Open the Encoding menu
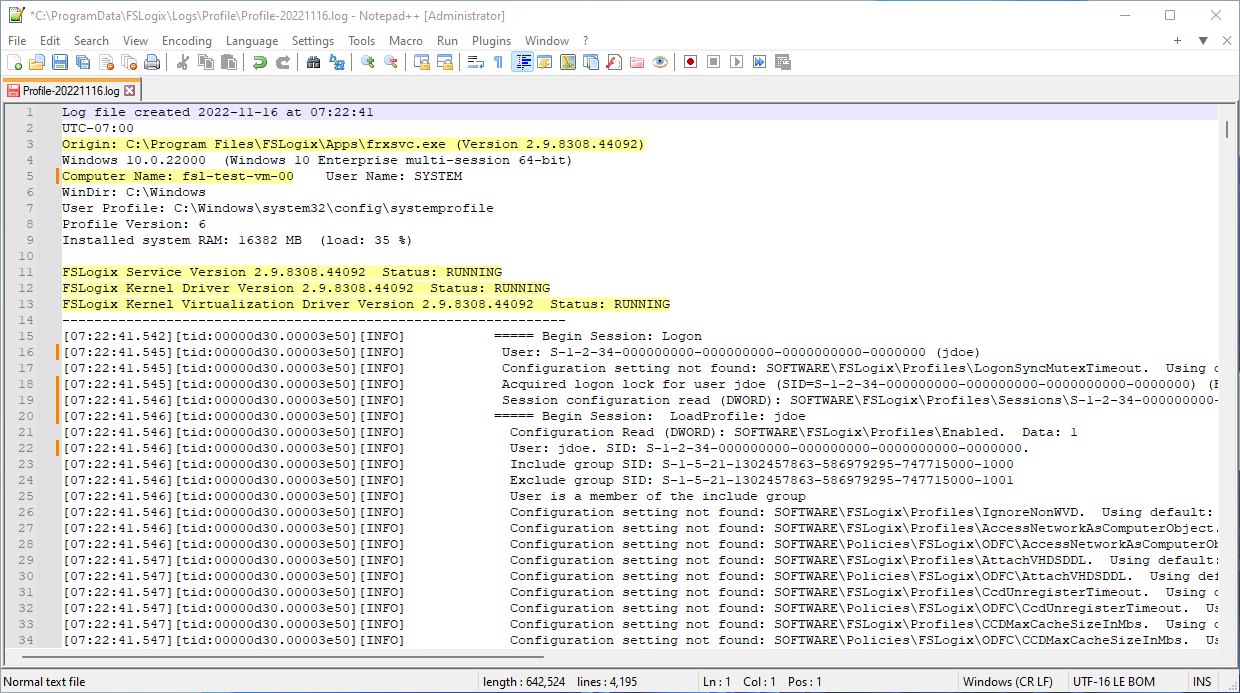 (x=187, y=41)
